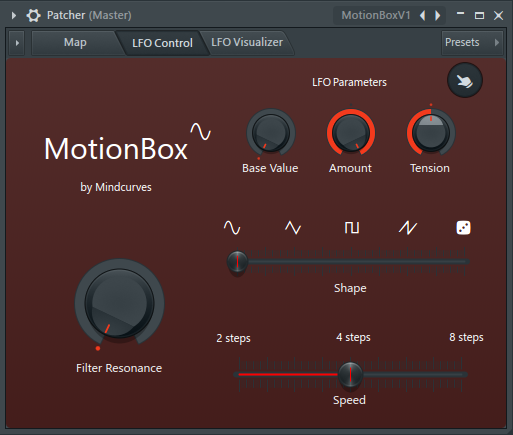Click the Base Value knob

coord(271,133)
